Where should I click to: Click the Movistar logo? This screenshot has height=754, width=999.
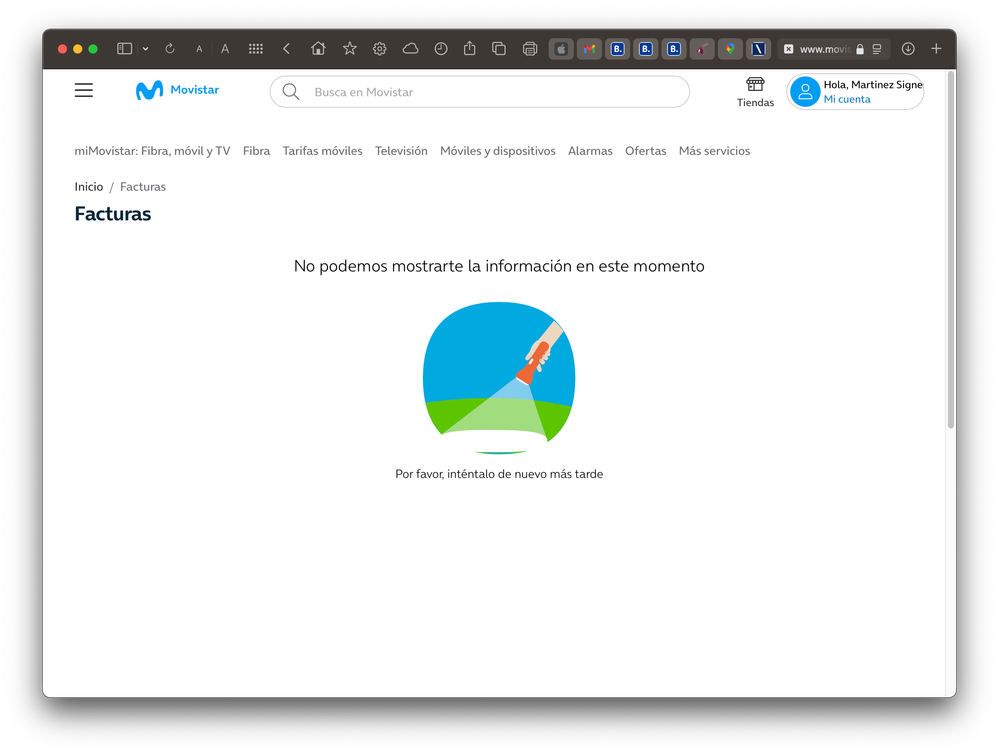(x=177, y=90)
